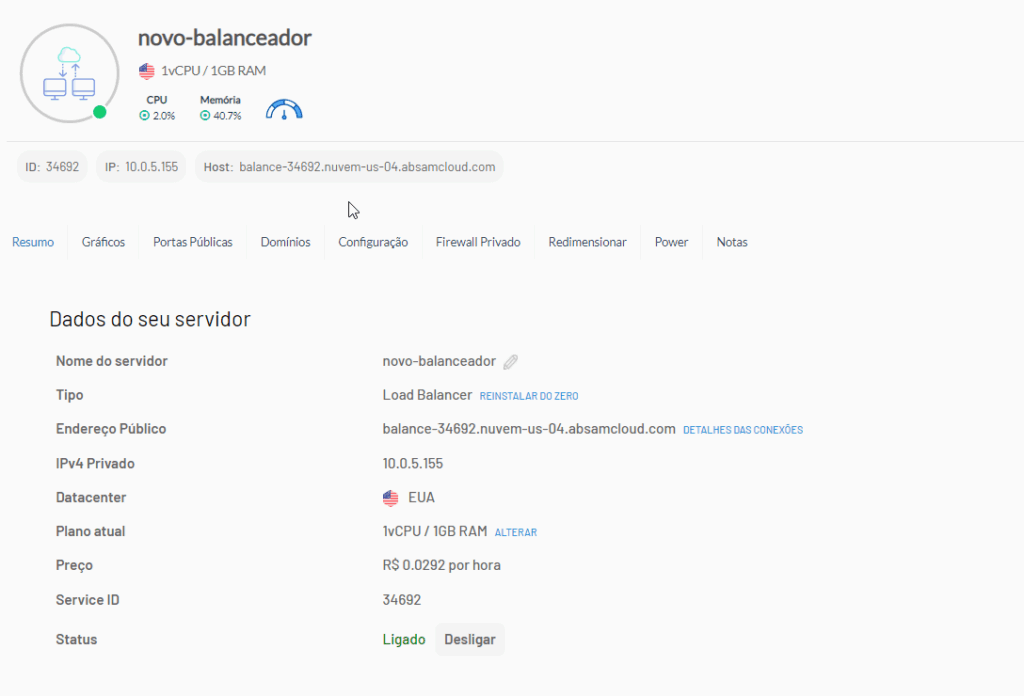Open the Redimensionar tab
The image size is (1024, 696).
[587, 242]
